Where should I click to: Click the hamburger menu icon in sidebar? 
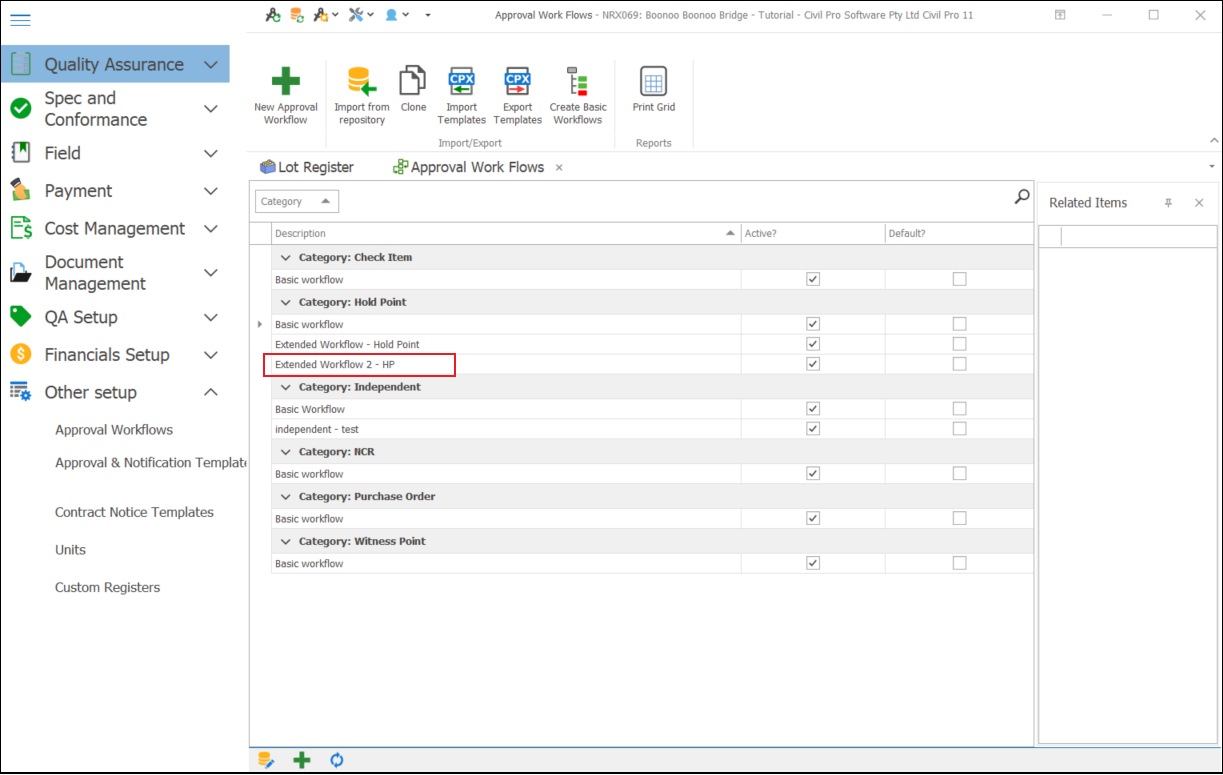pyautogui.click(x=20, y=20)
